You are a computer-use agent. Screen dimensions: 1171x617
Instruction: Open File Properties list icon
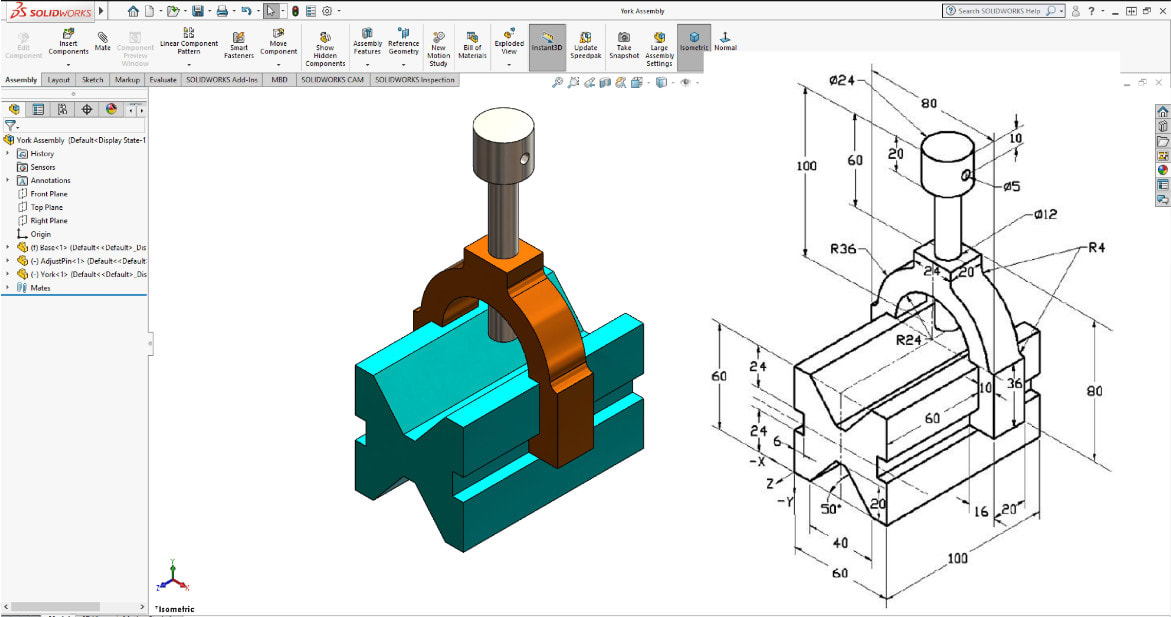311,11
